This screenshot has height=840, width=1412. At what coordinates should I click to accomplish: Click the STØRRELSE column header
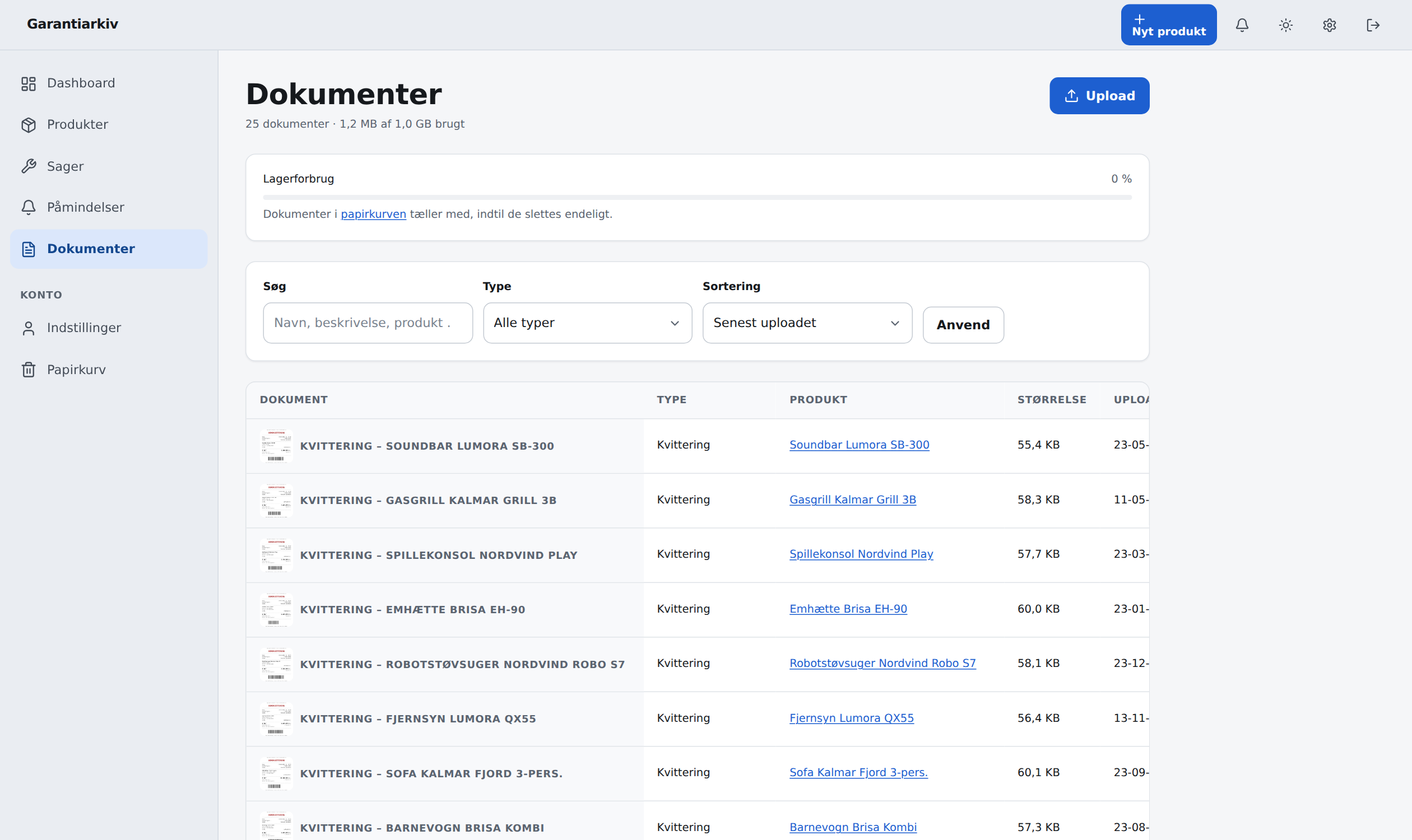[1051, 400]
